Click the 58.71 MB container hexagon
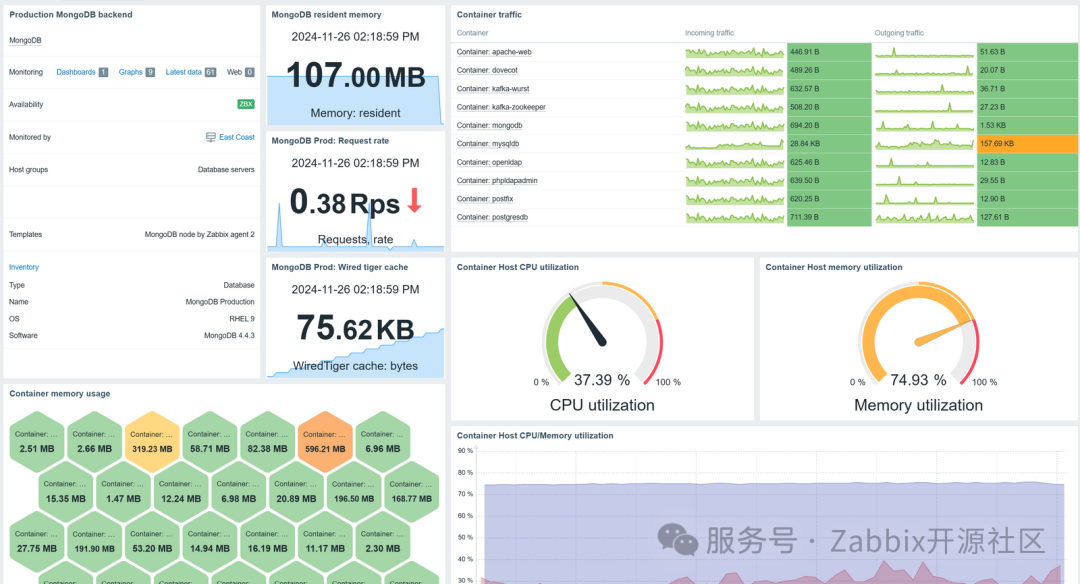 tap(210, 442)
